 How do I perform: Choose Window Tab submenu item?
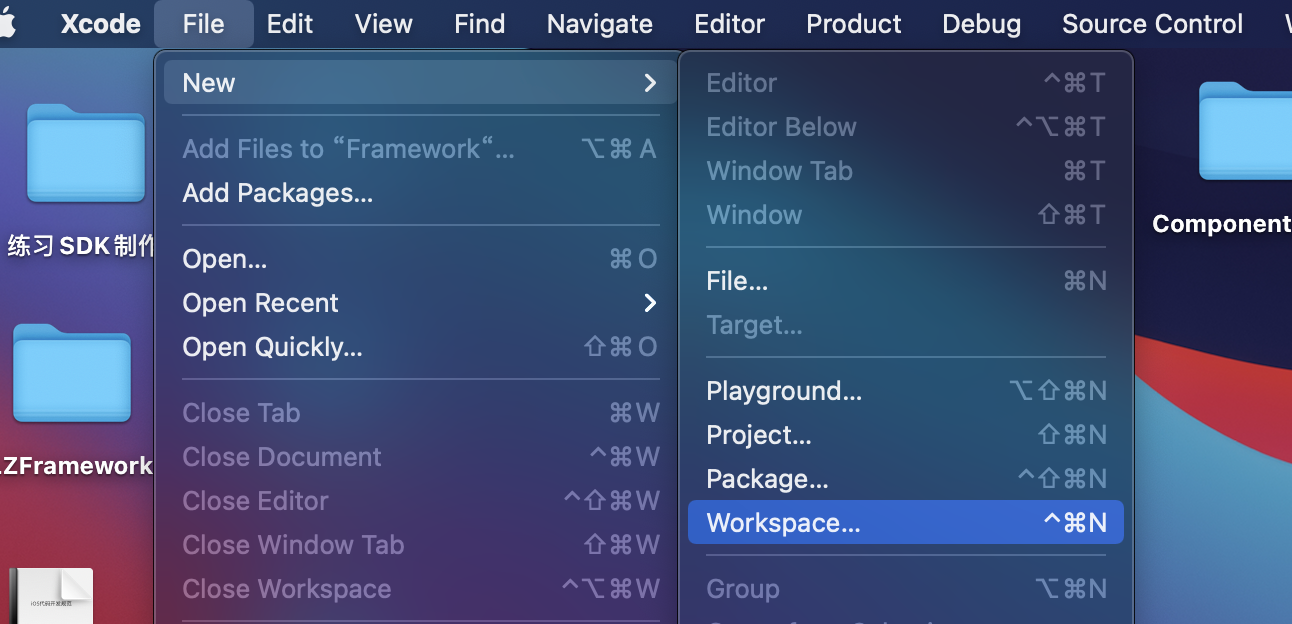coord(906,171)
